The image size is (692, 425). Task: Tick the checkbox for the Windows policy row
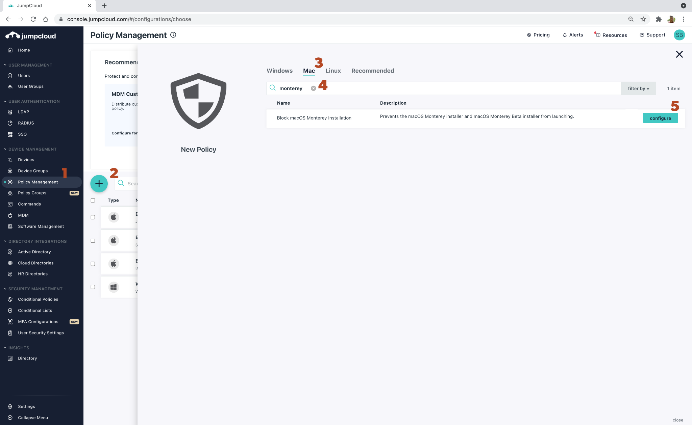click(94, 287)
